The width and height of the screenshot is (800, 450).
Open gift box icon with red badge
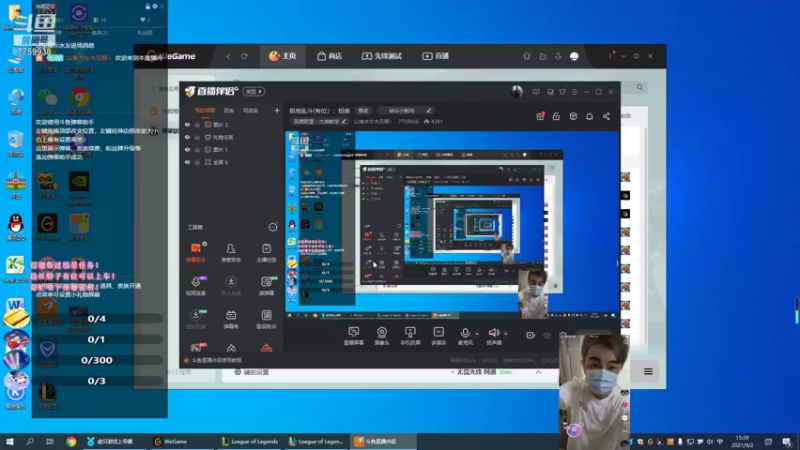point(540,116)
